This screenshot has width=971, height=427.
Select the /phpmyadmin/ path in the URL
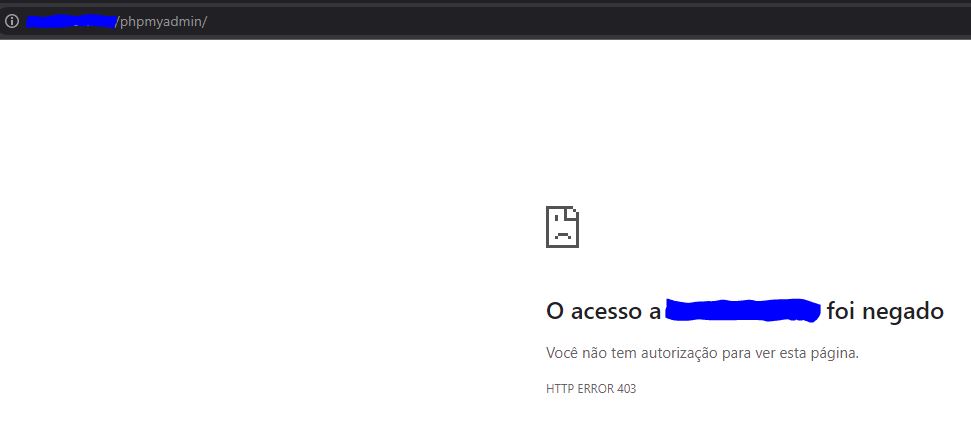pos(161,22)
